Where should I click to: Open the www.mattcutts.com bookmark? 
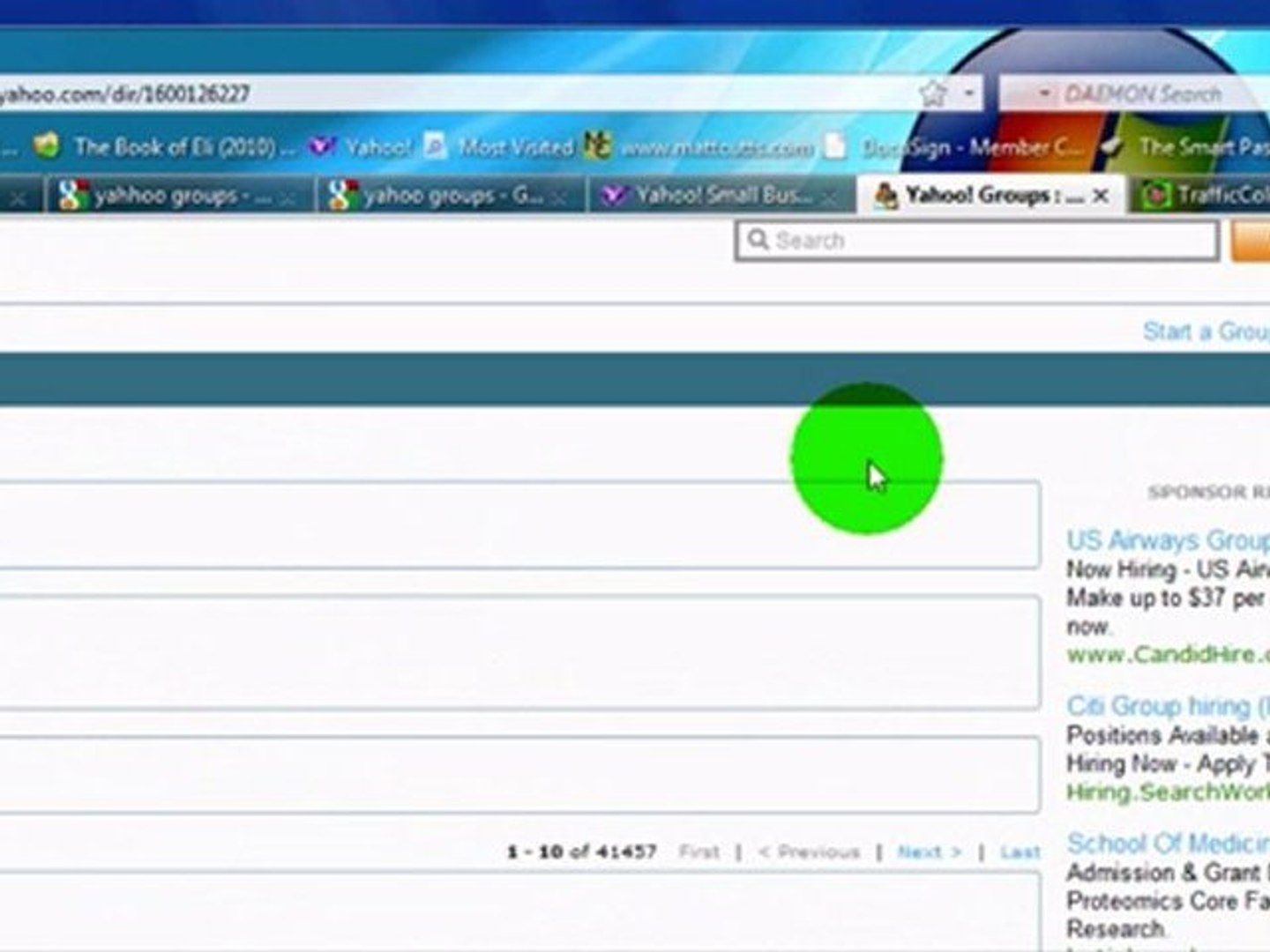[x=716, y=147]
